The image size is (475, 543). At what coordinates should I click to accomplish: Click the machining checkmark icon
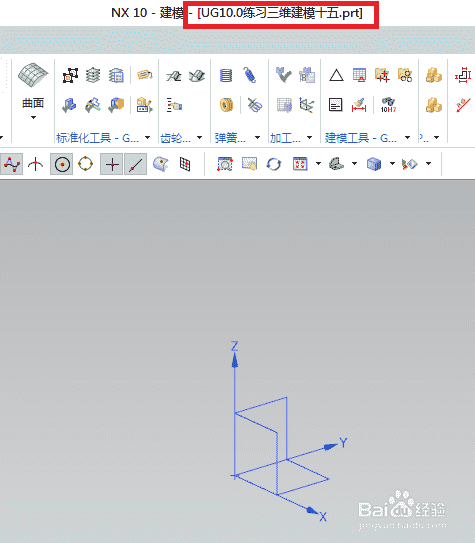pyautogui.click(x=284, y=75)
